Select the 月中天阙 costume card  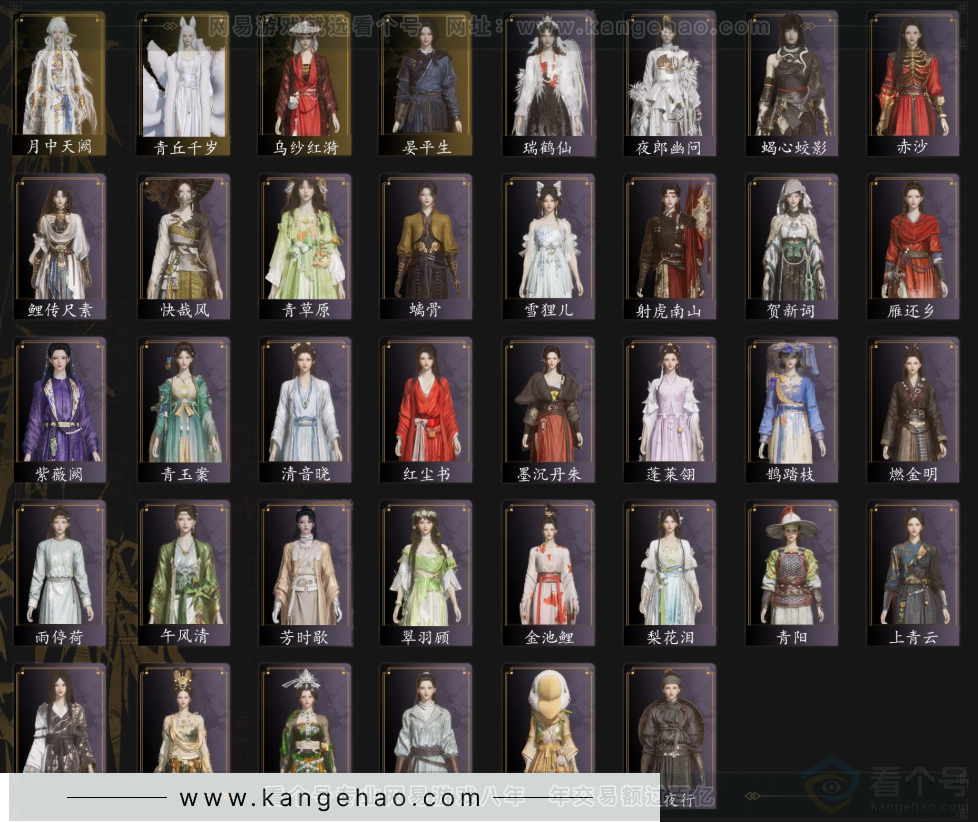click(60, 84)
